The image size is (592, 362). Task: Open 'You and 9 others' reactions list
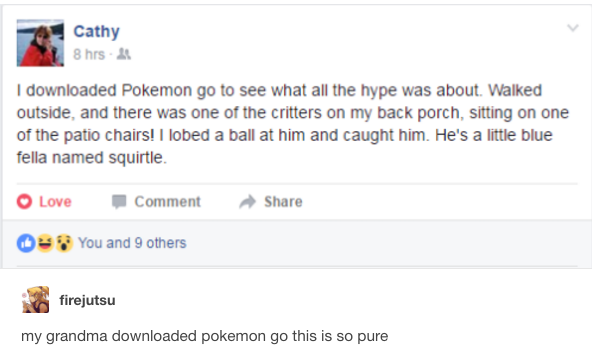[132, 243]
